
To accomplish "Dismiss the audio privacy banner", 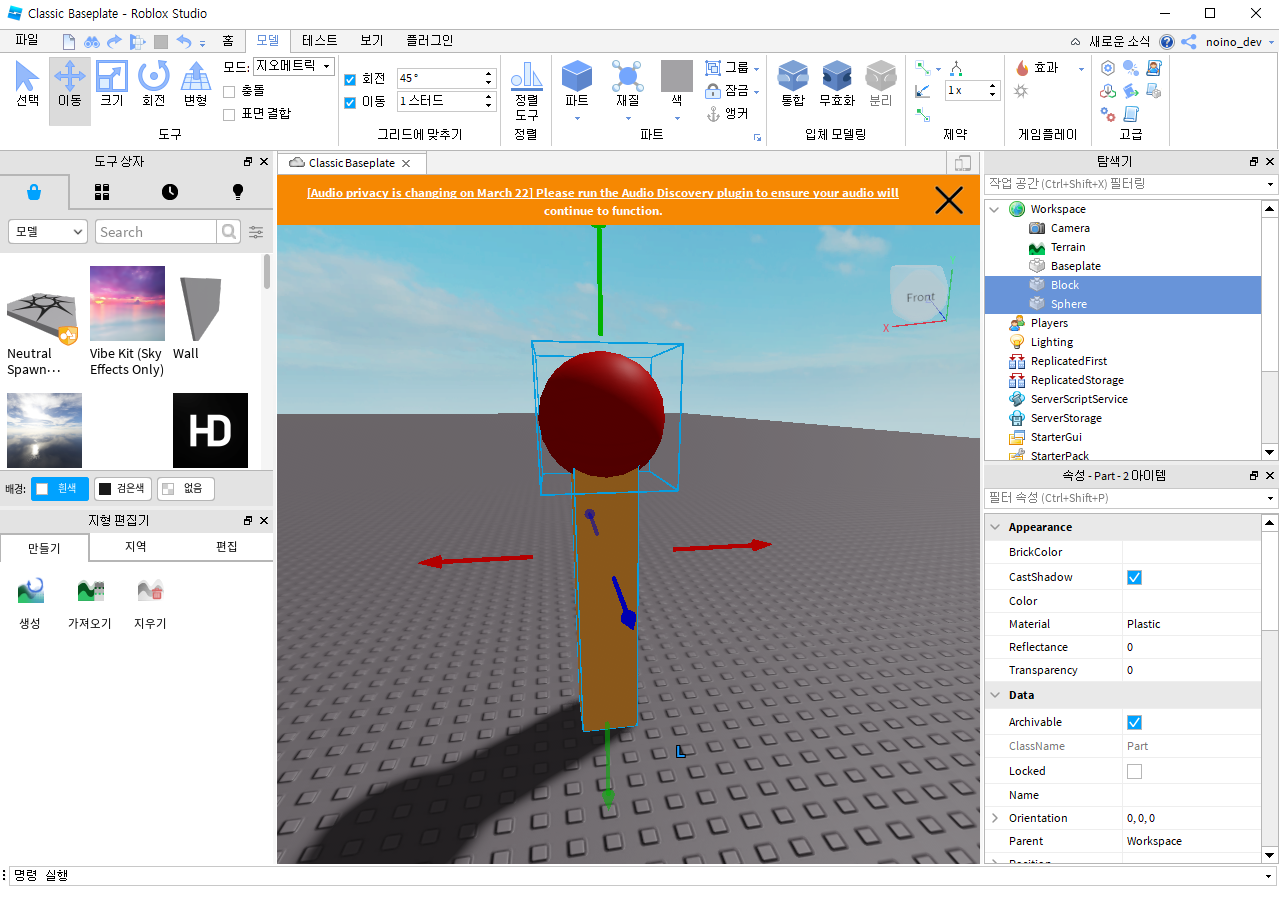I will pyautogui.click(x=948, y=200).
